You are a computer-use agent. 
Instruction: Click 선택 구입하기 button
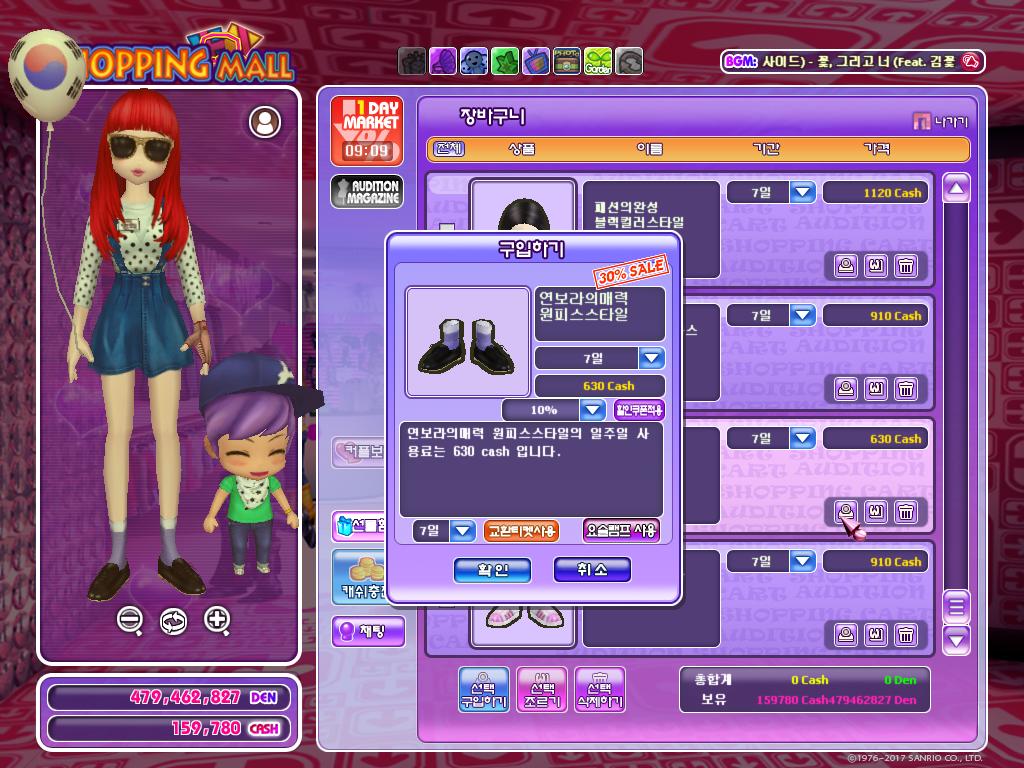[483, 690]
